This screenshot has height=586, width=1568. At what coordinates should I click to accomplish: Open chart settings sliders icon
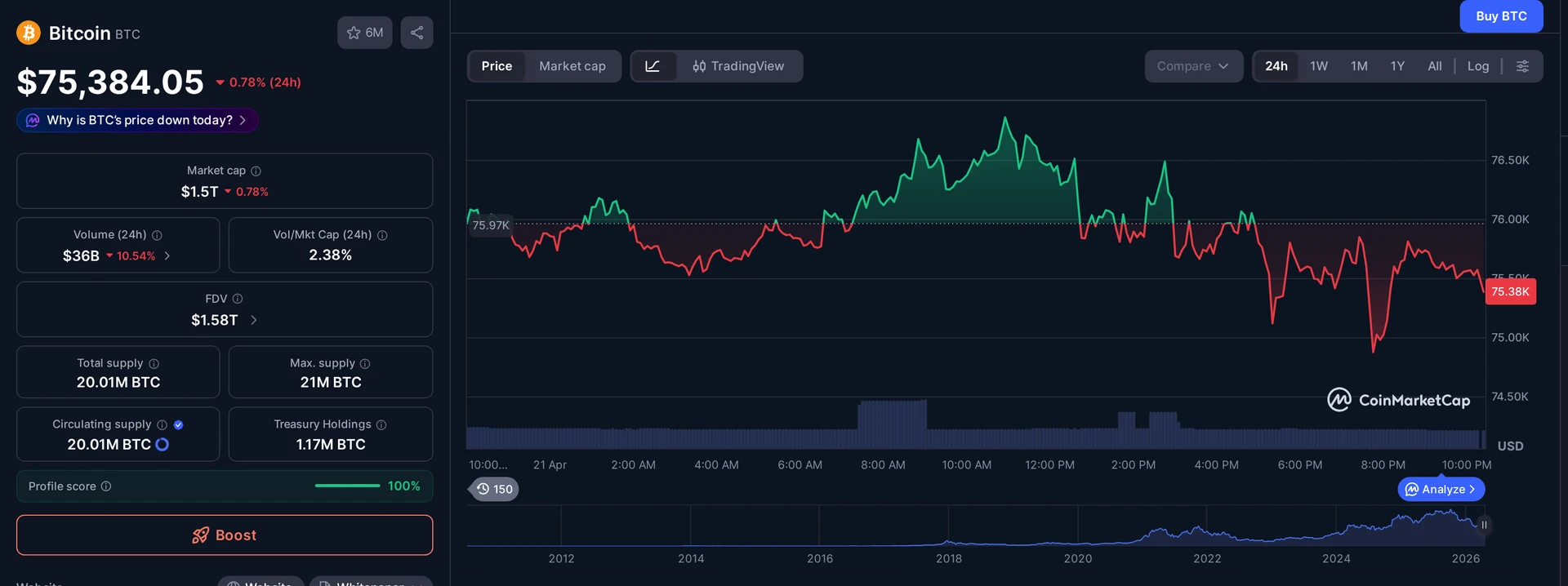[x=1522, y=66]
